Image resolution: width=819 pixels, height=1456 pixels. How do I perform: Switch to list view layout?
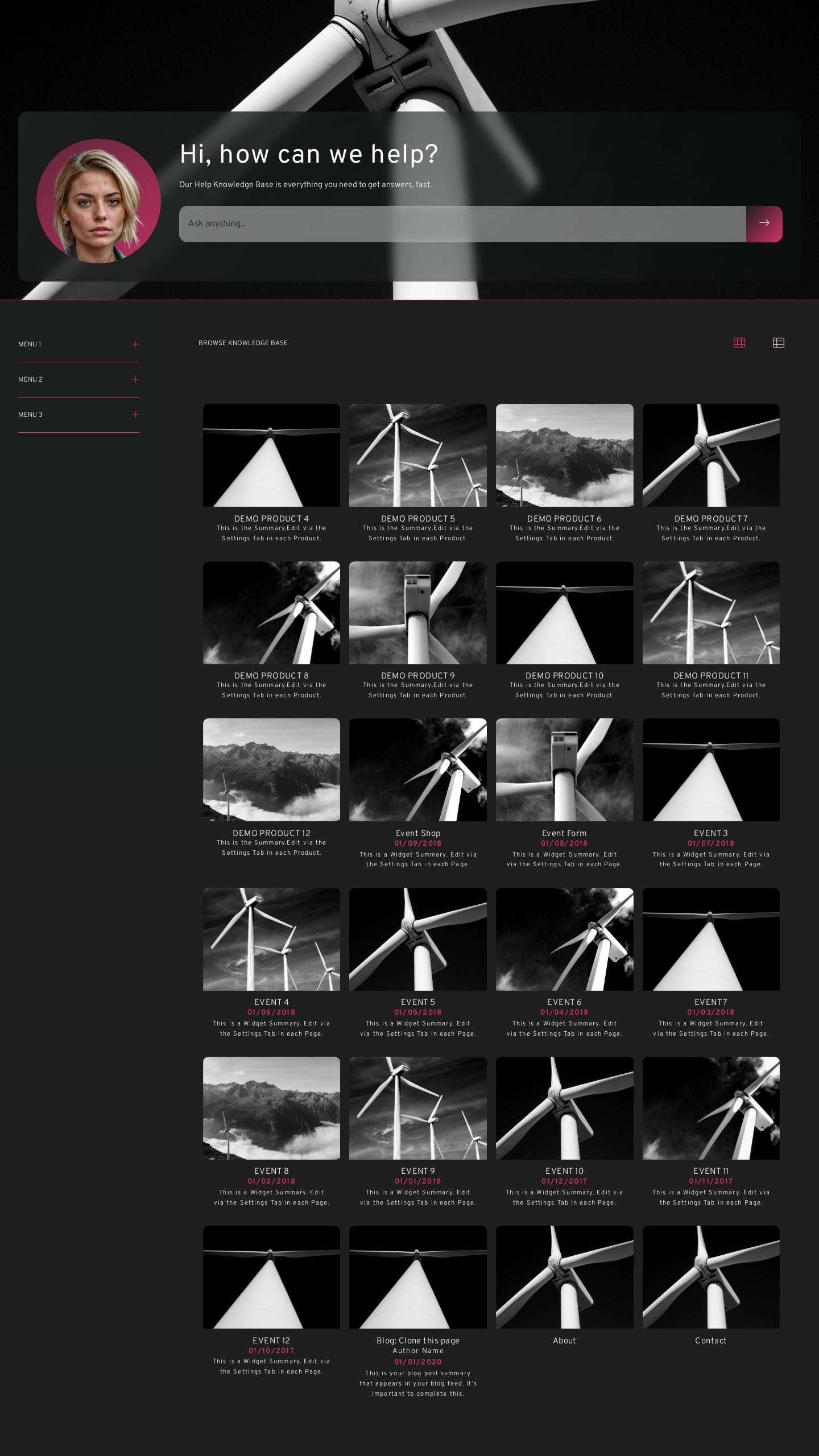pyautogui.click(x=778, y=342)
